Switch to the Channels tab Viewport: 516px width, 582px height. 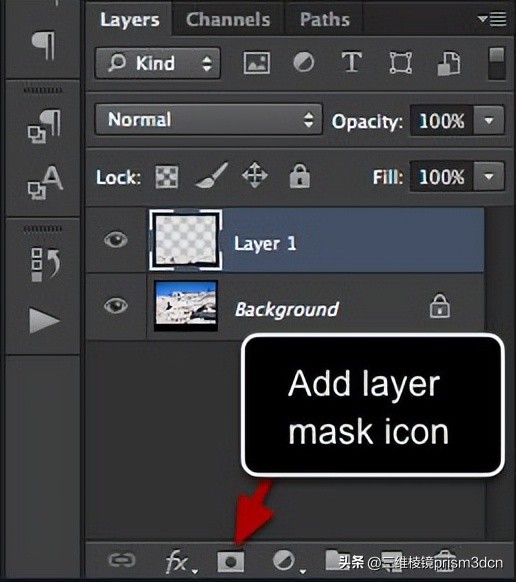228,20
